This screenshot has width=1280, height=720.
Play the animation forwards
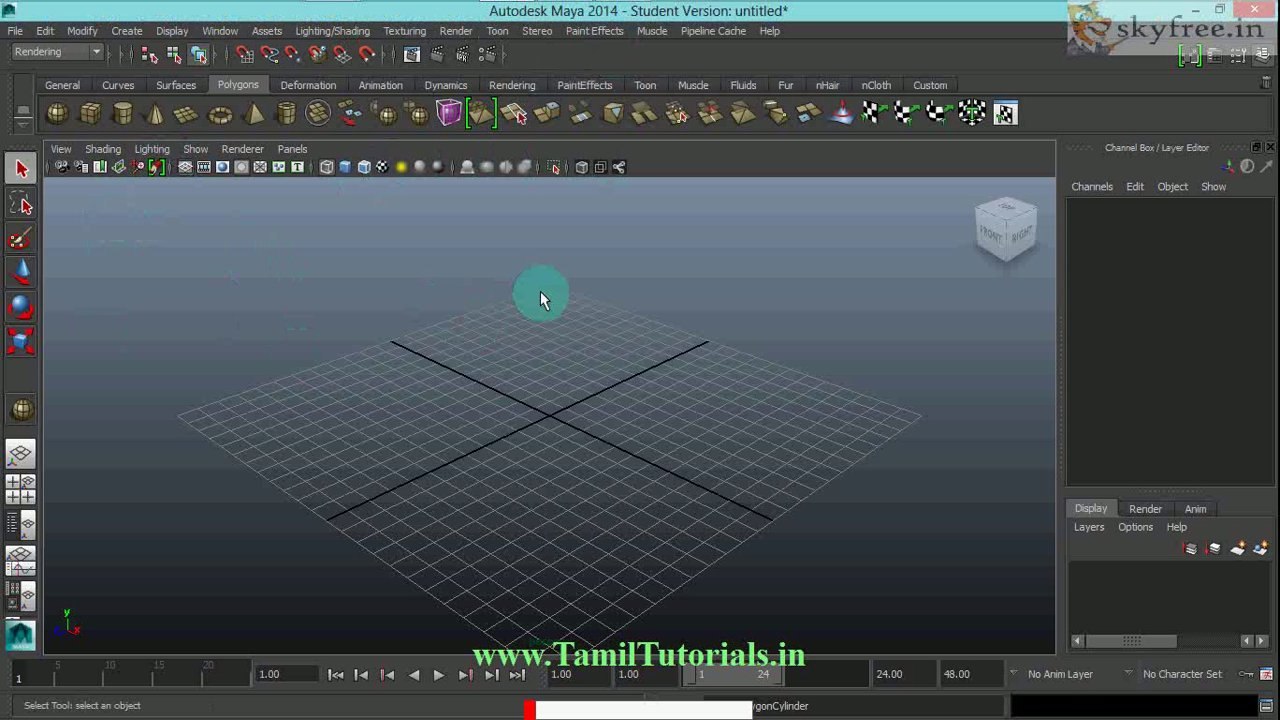coord(438,675)
